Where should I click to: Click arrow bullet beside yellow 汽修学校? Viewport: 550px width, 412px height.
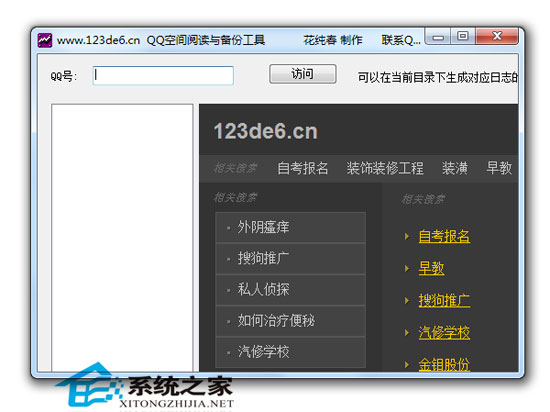click(407, 333)
